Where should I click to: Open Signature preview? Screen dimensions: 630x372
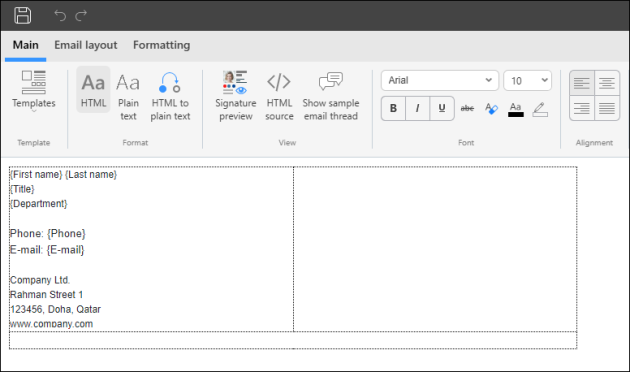pyautogui.click(x=235, y=96)
